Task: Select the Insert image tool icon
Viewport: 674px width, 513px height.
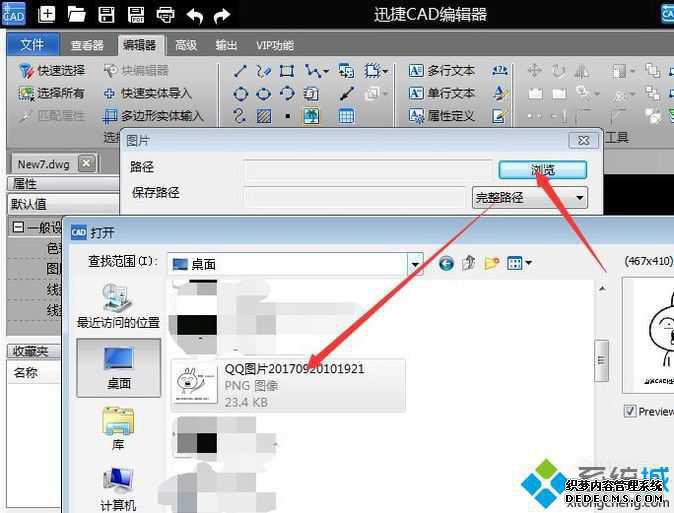Action: click(x=312, y=116)
